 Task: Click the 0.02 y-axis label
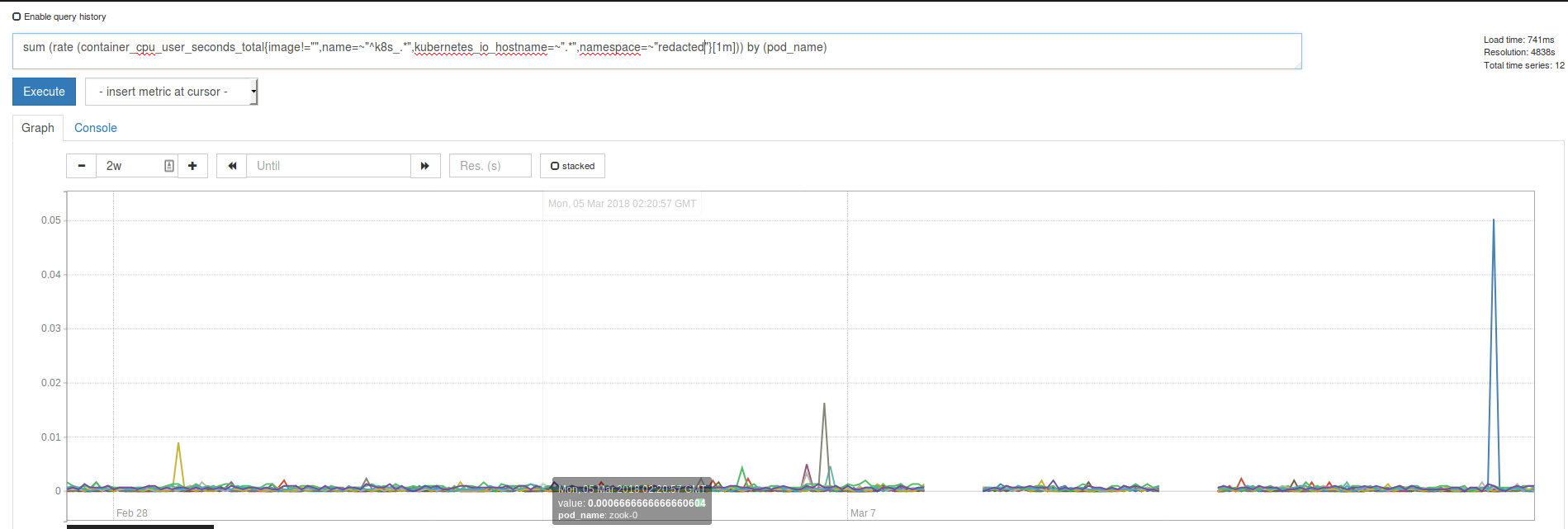pyautogui.click(x=51, y=383)
